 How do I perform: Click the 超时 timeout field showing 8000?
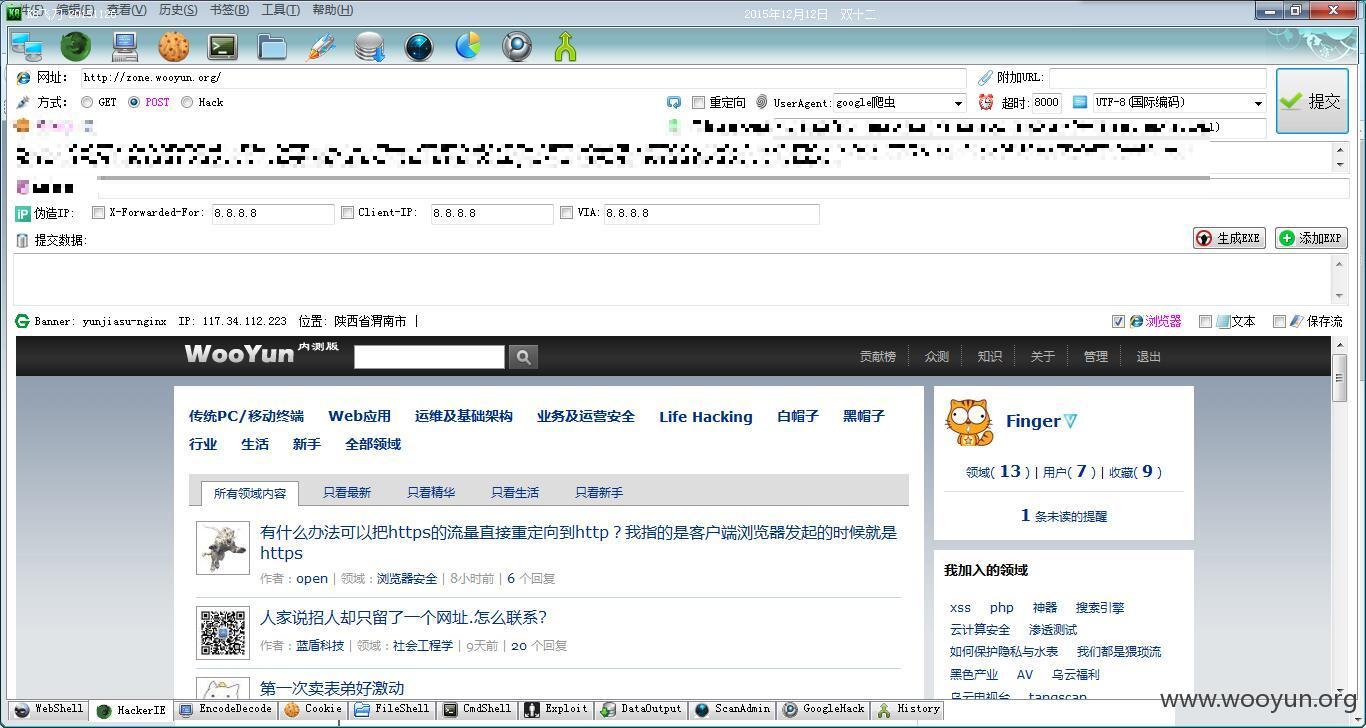click(1046, 102)
